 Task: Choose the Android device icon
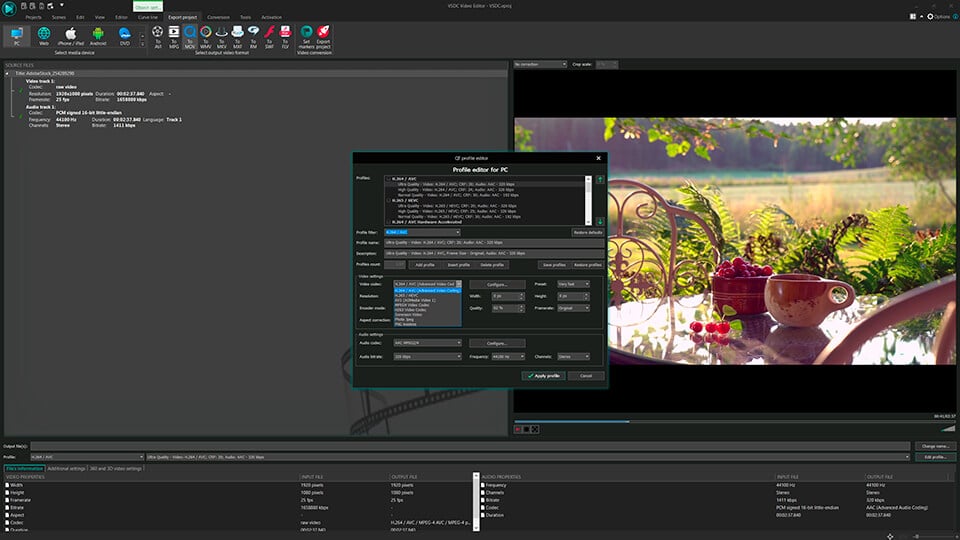(x=98, y=36)
